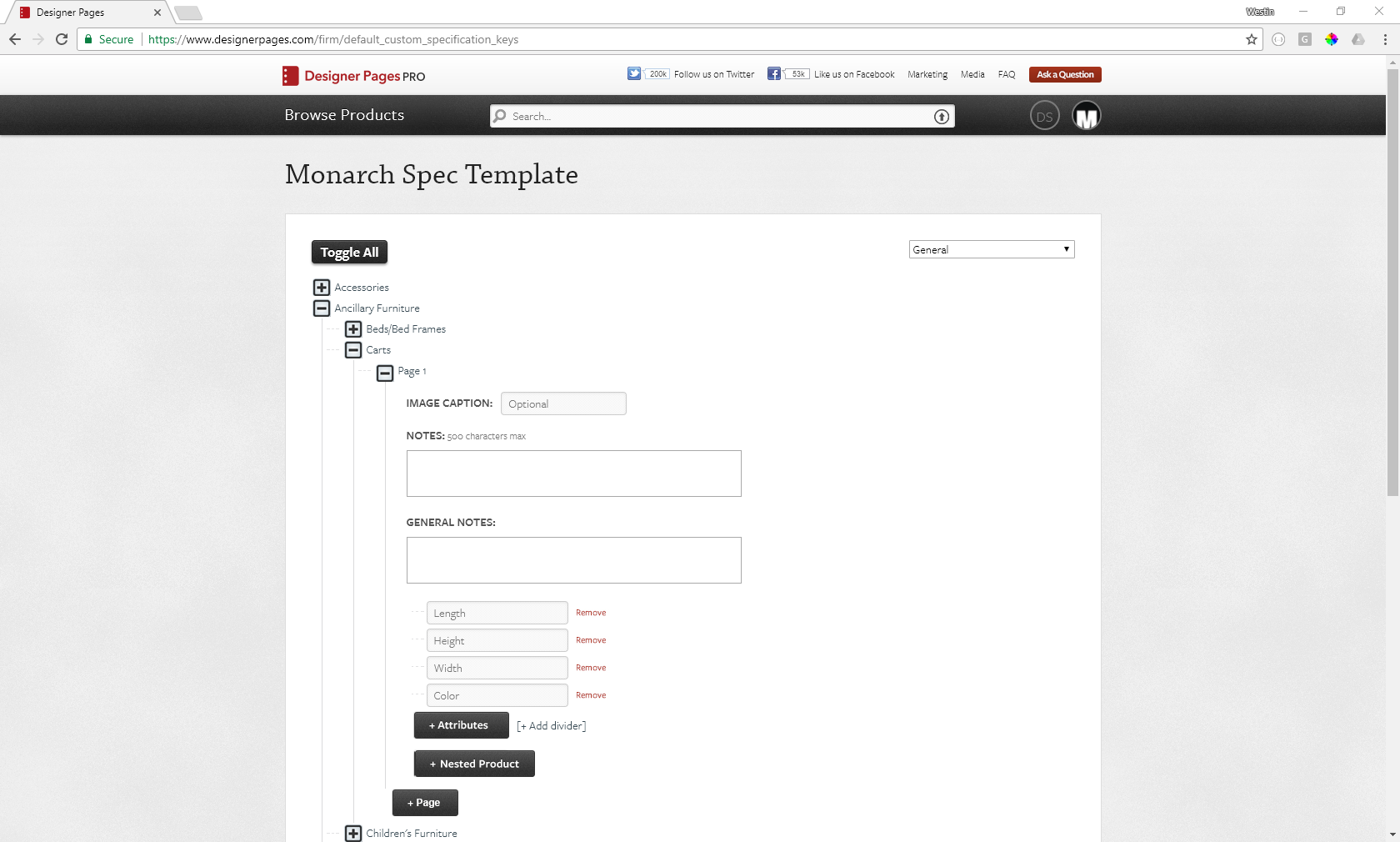This screenshot has width=1400, height=842.
Task: Remove the Length attribute
Action: 591,613
